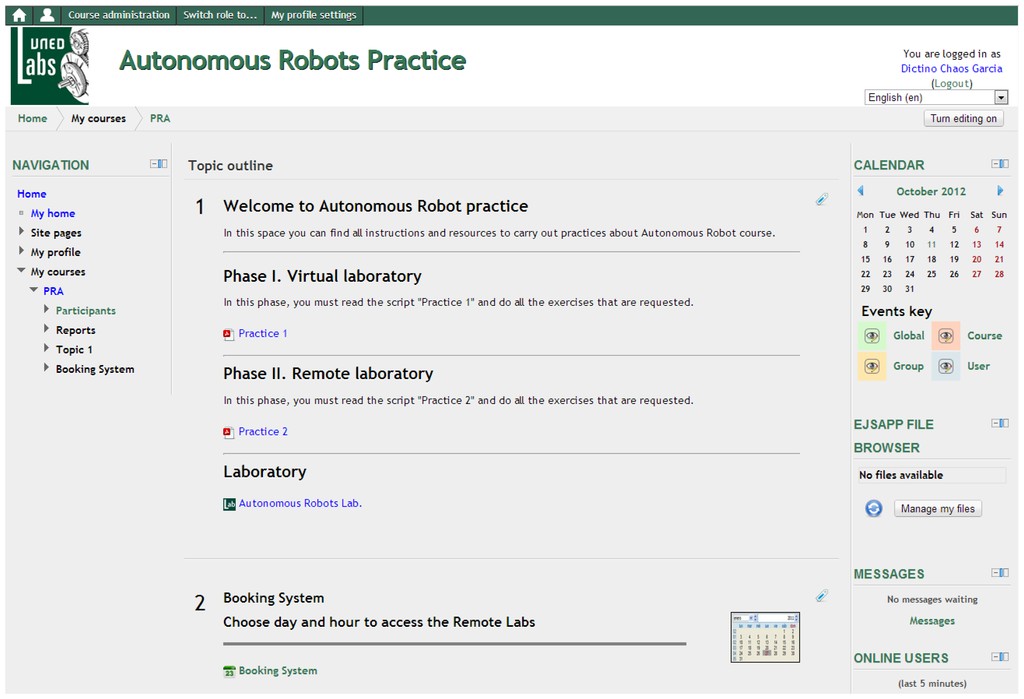The width and height of the screenshot is (1024, 699).
Task: Hide User events in calendar key
Action: pyautogui.click(x=946, y=366)
